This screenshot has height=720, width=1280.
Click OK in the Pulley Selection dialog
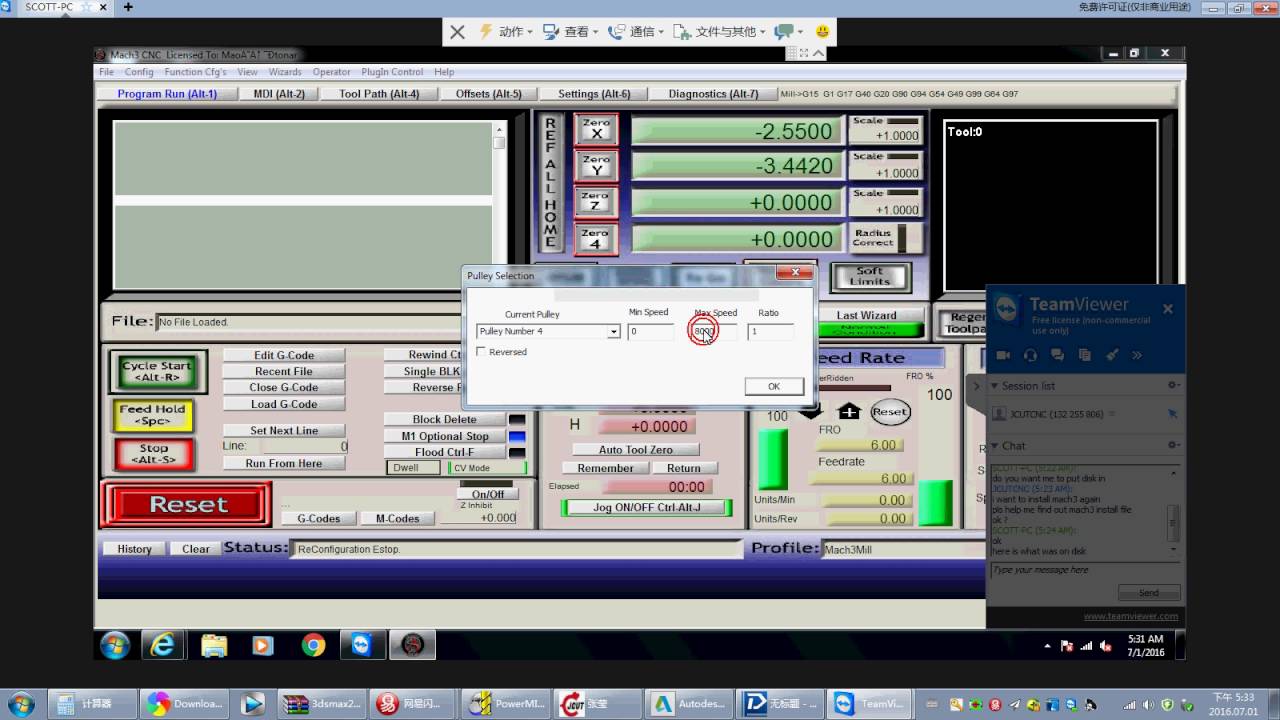tap(774, 386)
